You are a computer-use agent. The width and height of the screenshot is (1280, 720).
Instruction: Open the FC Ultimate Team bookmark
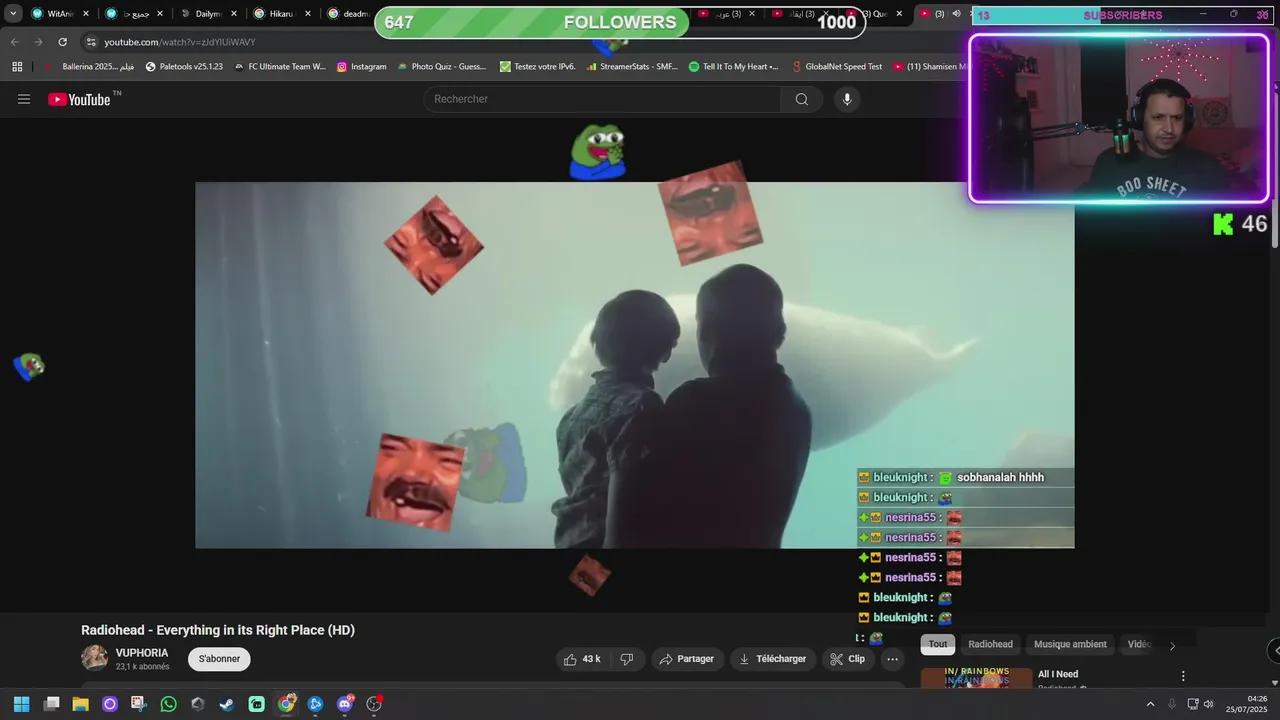tap(280, 66)
